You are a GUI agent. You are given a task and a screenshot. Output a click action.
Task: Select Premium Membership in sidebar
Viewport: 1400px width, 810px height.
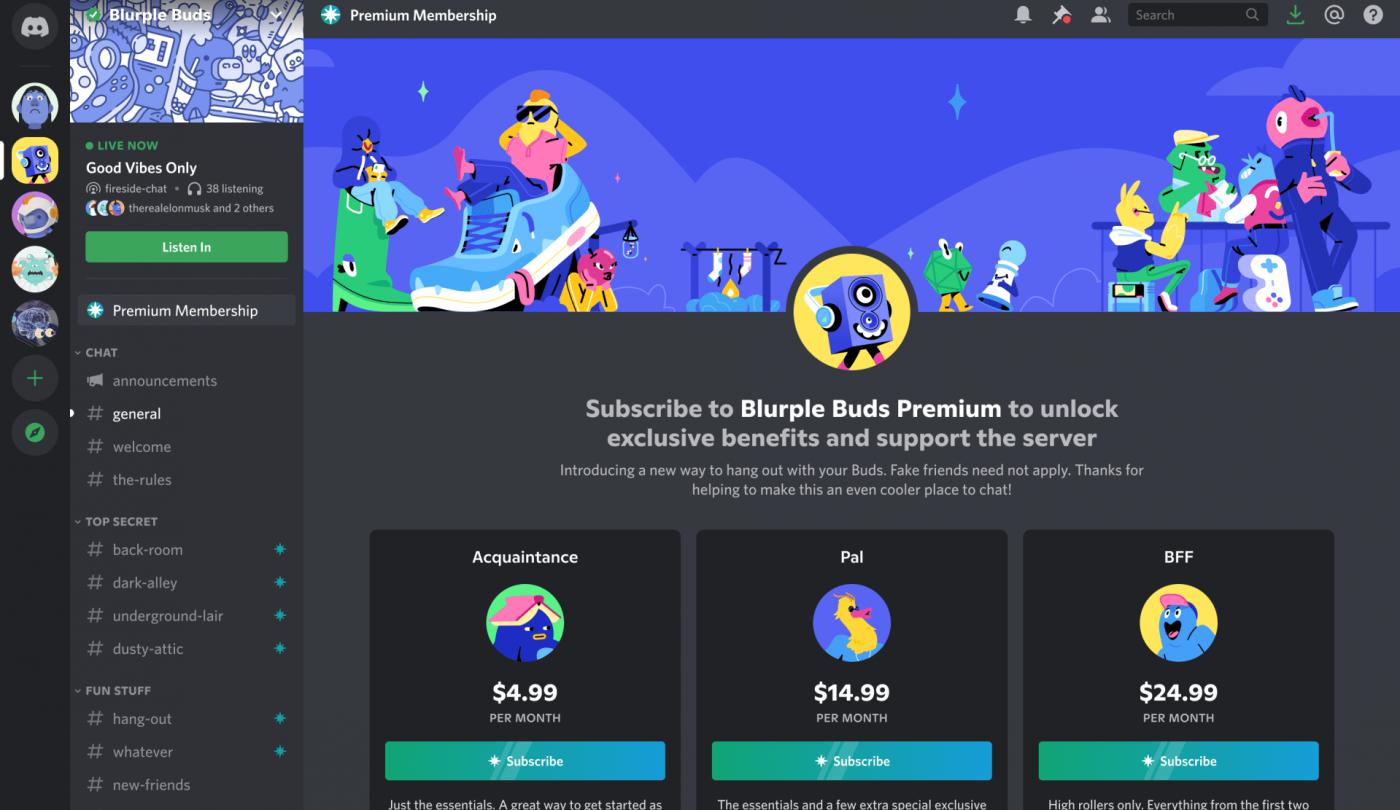tap(186, 310)
